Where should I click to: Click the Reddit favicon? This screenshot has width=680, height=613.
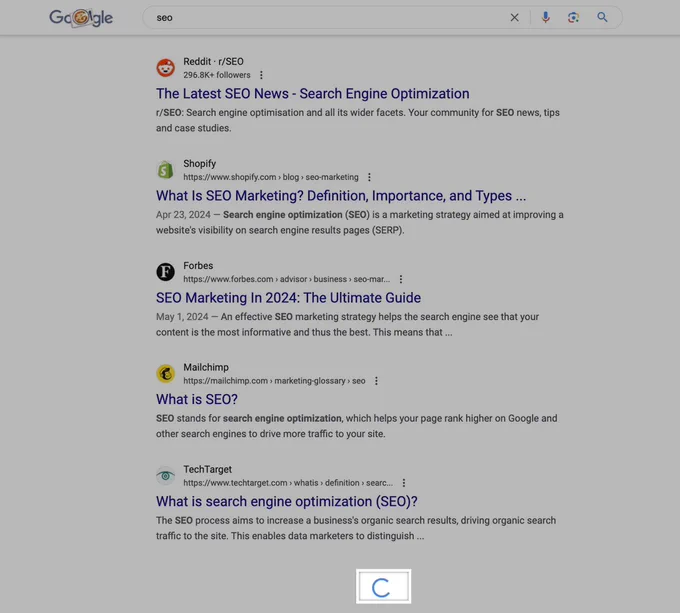tap(166, 68)
